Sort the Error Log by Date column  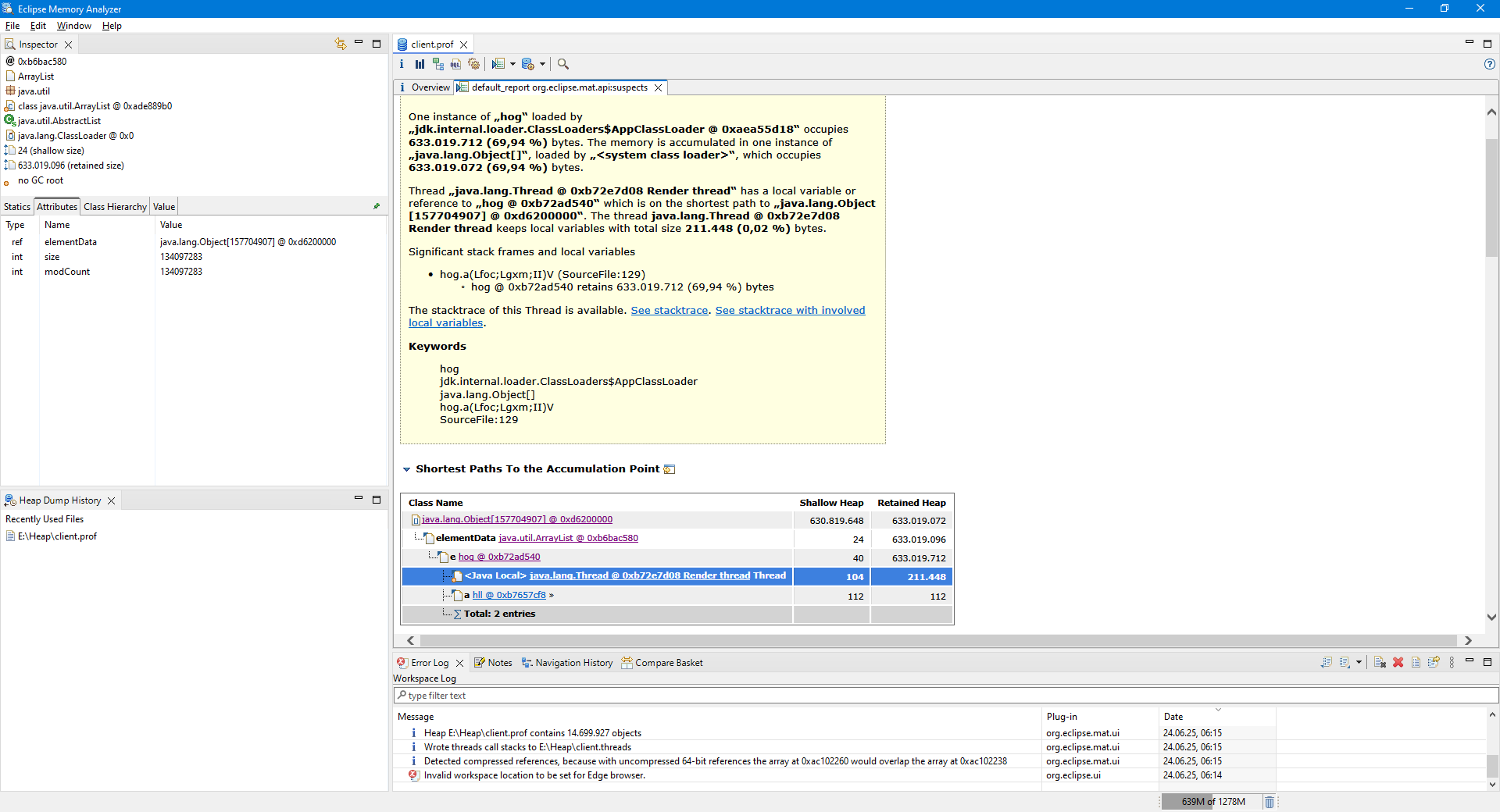(x=1216, y=717)
